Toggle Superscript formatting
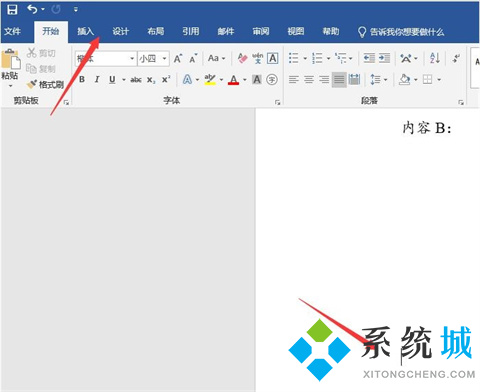The height and width of the screenshot is (392, 480). tap(166, 80)
